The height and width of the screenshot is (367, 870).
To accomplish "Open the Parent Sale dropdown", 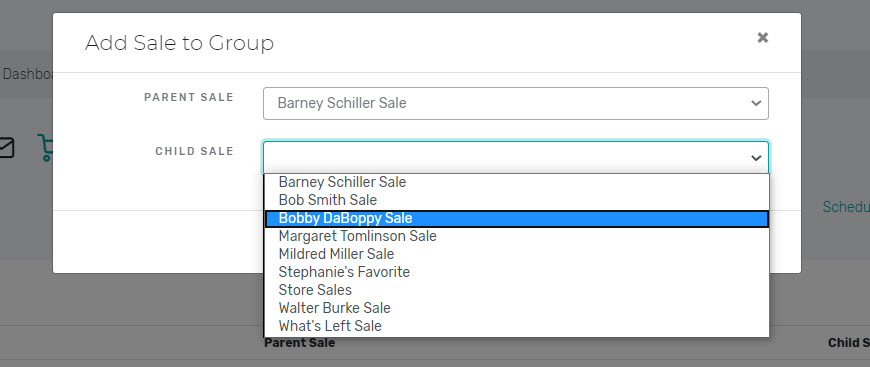I will point(515,103).
